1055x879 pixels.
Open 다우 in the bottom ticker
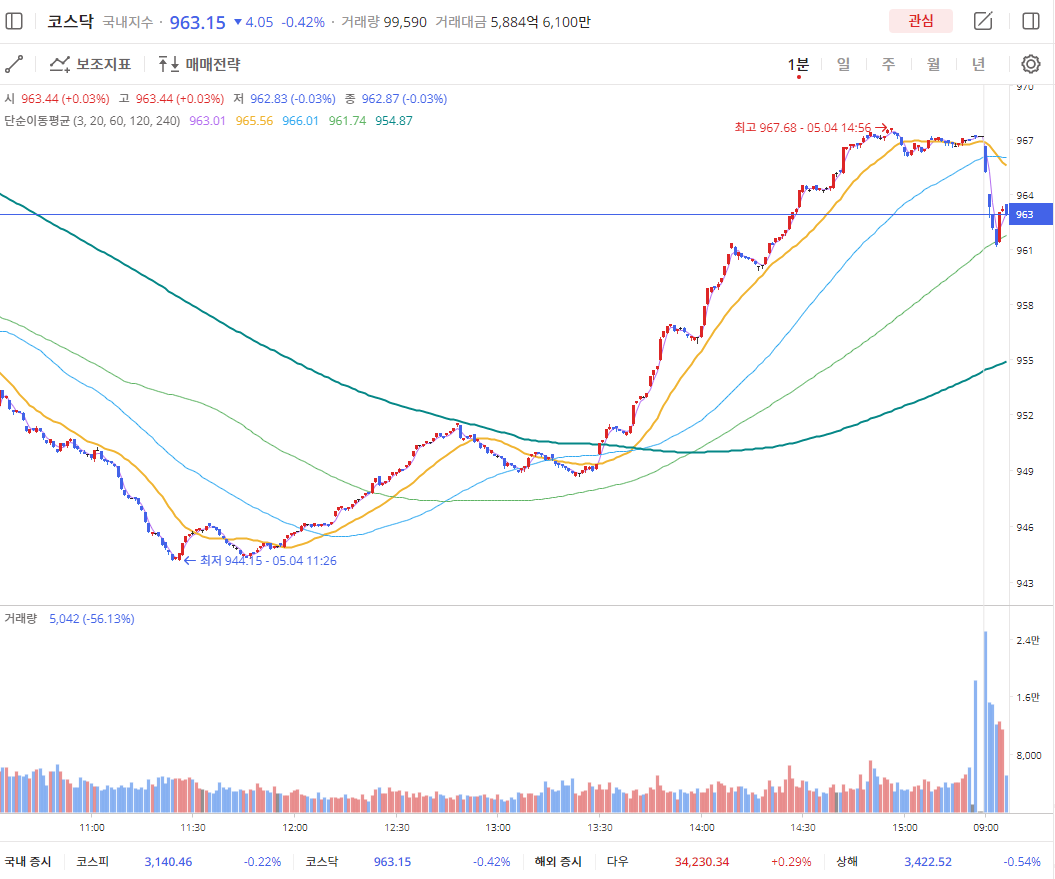point(617,862)
